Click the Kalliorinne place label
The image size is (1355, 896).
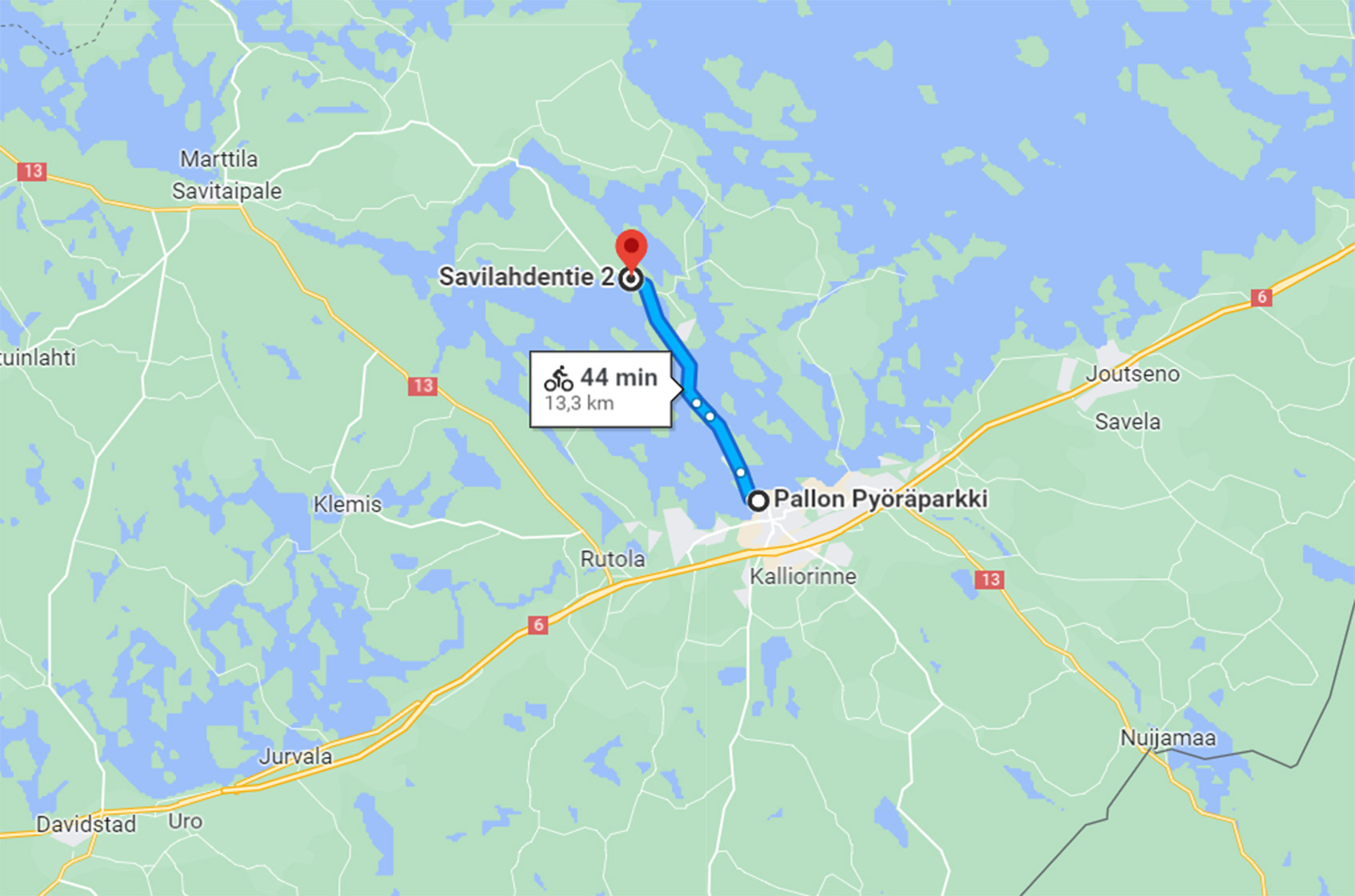click(803, 576)
